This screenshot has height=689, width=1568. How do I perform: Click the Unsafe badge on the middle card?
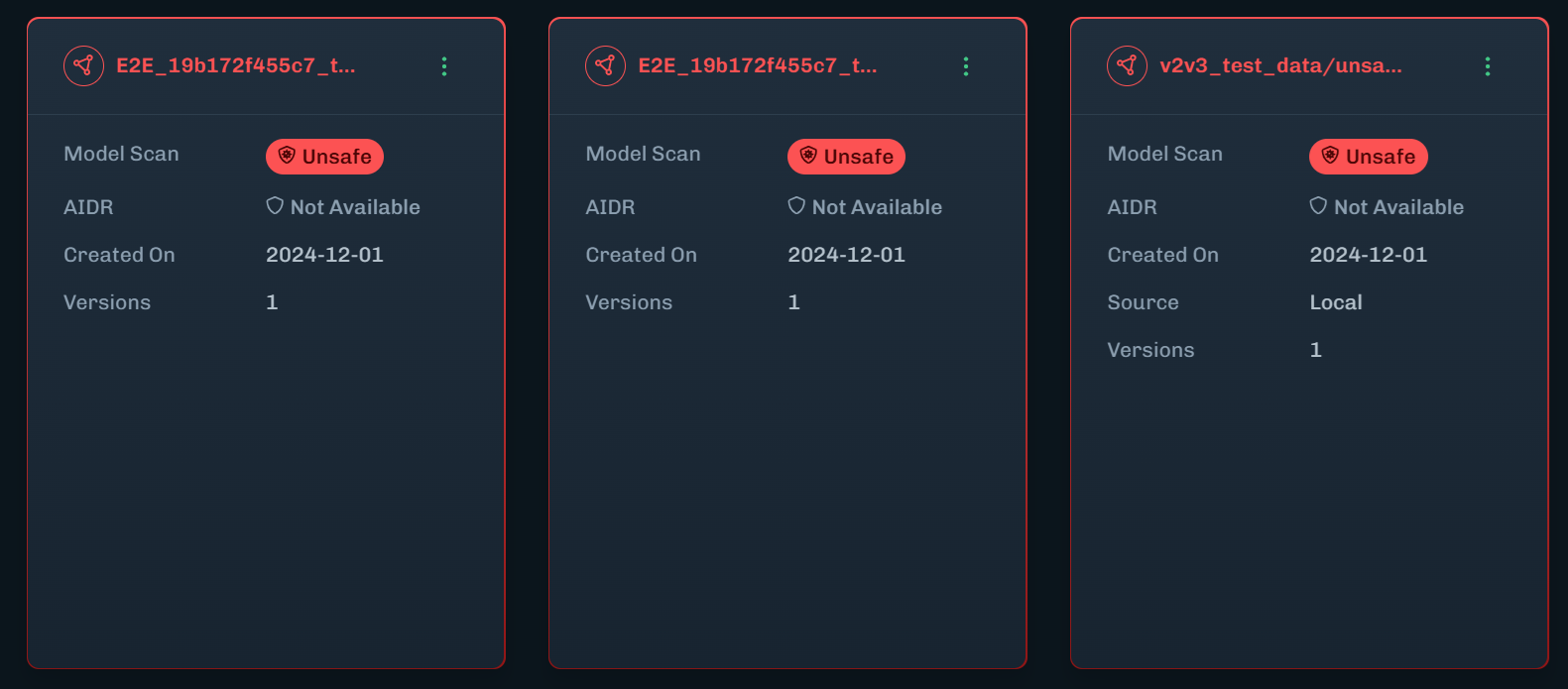(x=846, y=157)
